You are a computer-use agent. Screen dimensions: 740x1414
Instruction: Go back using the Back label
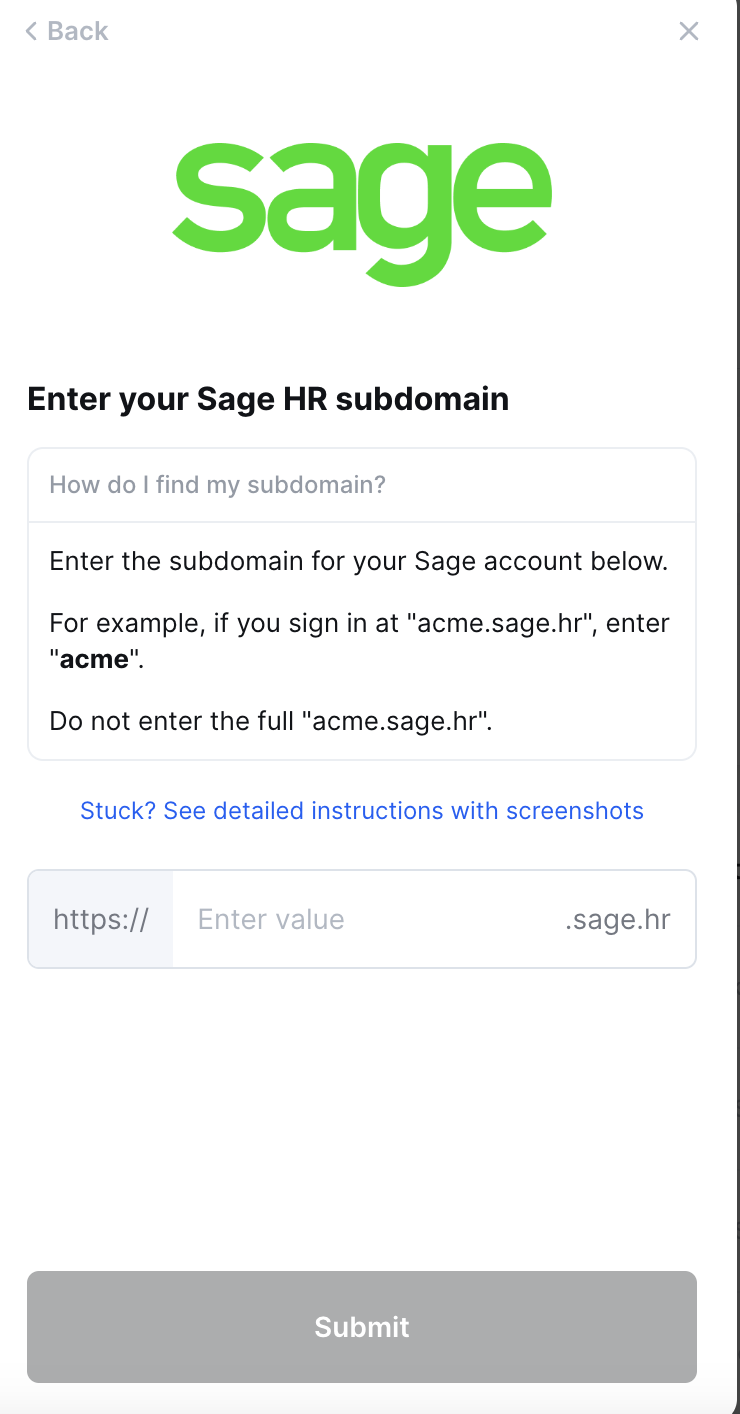click(77, 32)
